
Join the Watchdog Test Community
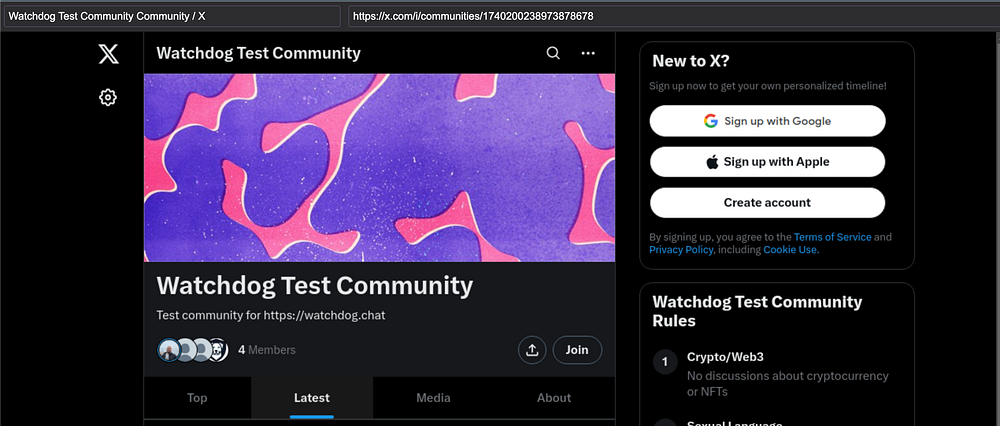pyautogui.click(x=577, y=350)
